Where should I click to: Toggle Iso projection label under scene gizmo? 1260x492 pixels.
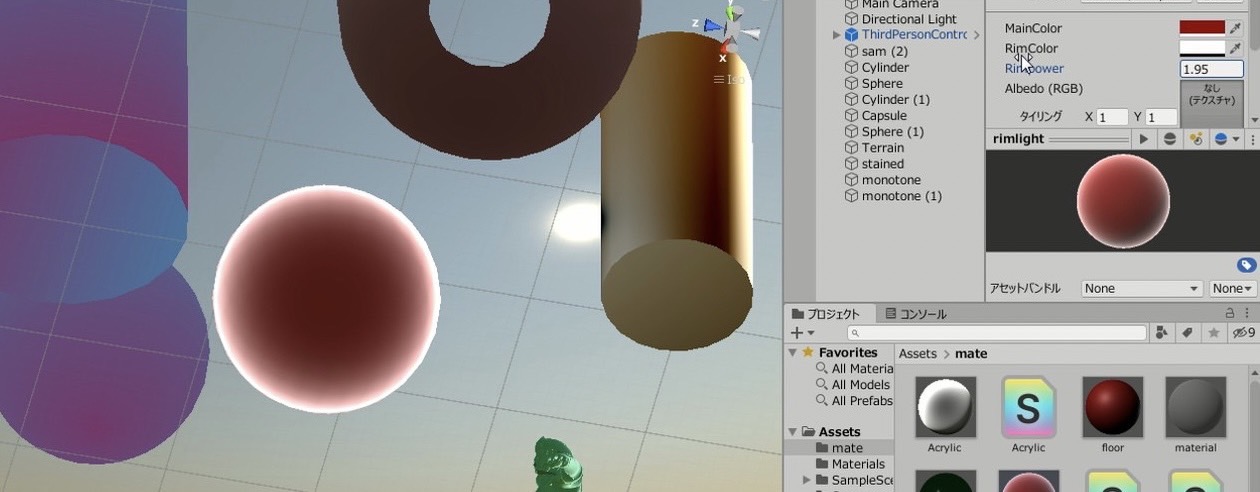coord(730,79)
